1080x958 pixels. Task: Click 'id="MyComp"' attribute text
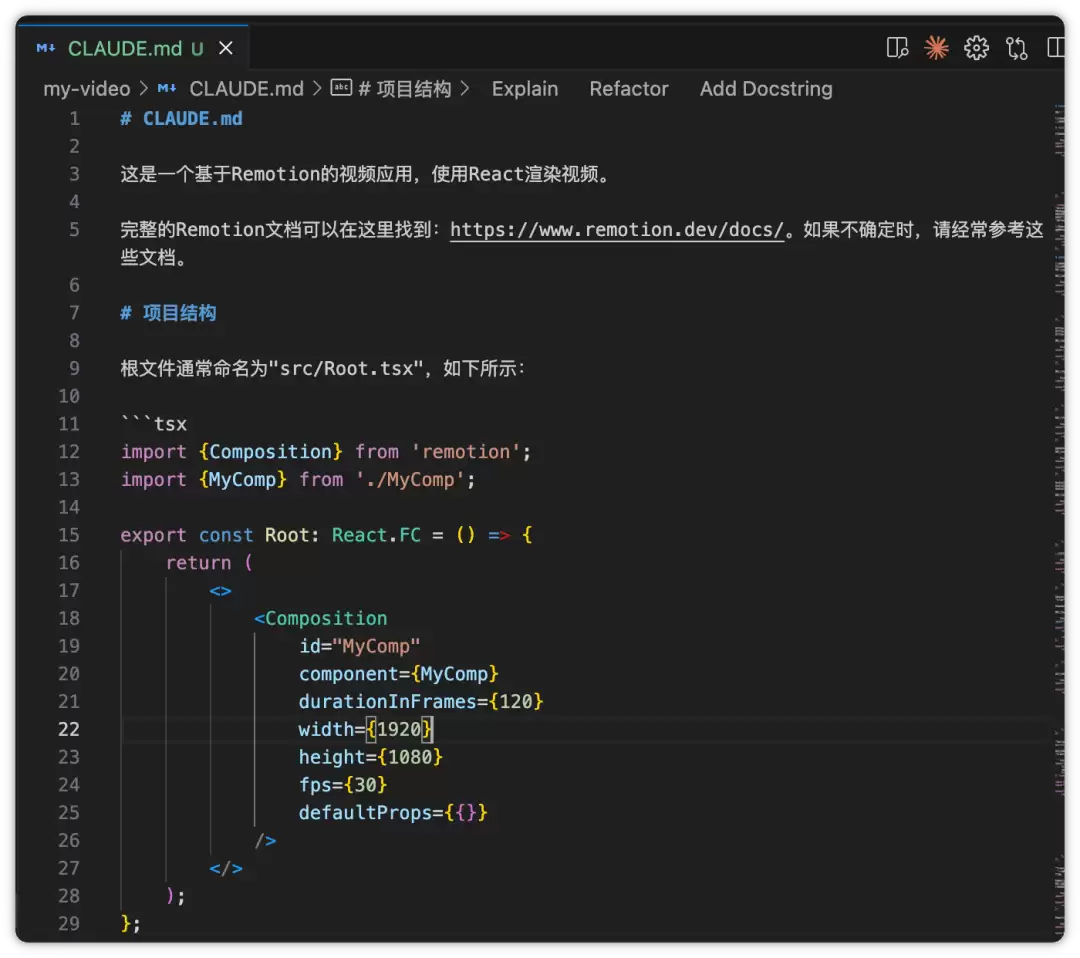coord(359,646)
